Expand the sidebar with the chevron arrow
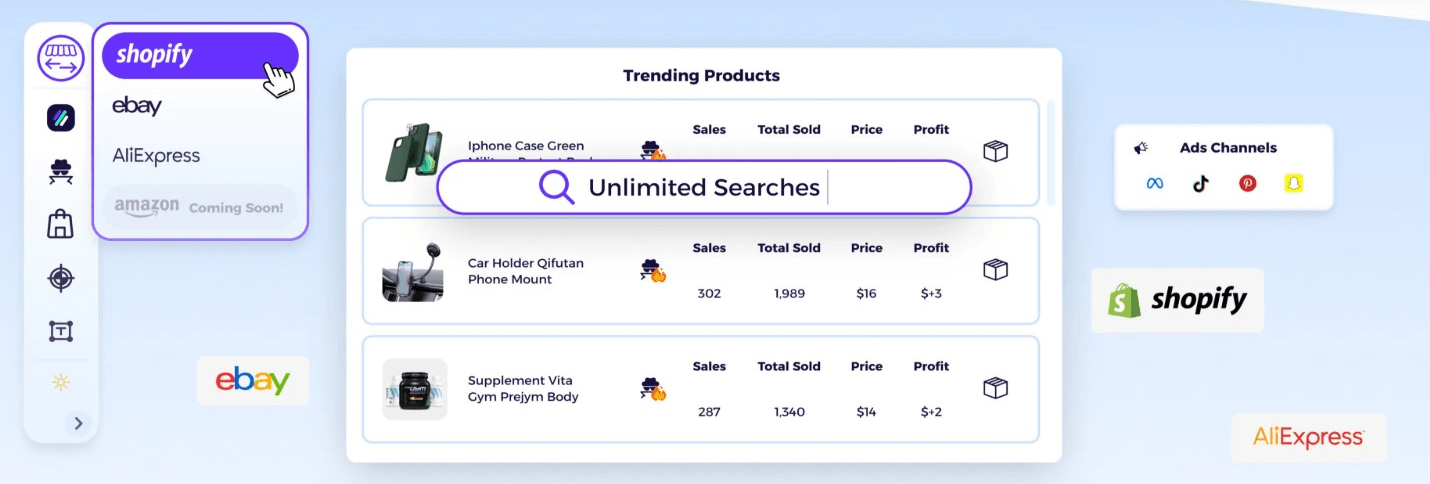This screenshot has width=1430, height=484. coord(78,423)
